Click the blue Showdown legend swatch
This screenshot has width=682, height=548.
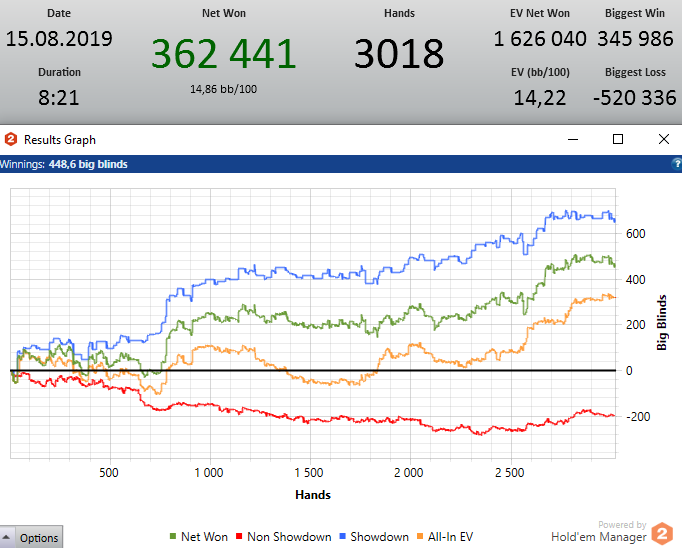click(x=342, y=537)
